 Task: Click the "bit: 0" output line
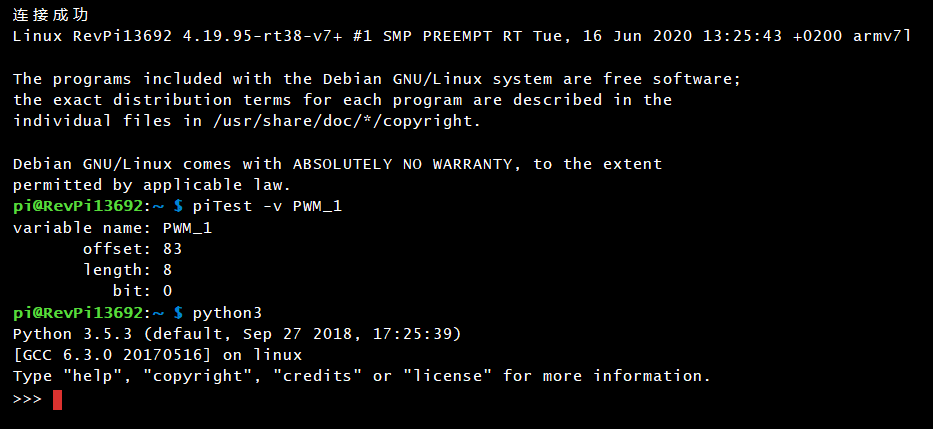(x=142, y=291)
